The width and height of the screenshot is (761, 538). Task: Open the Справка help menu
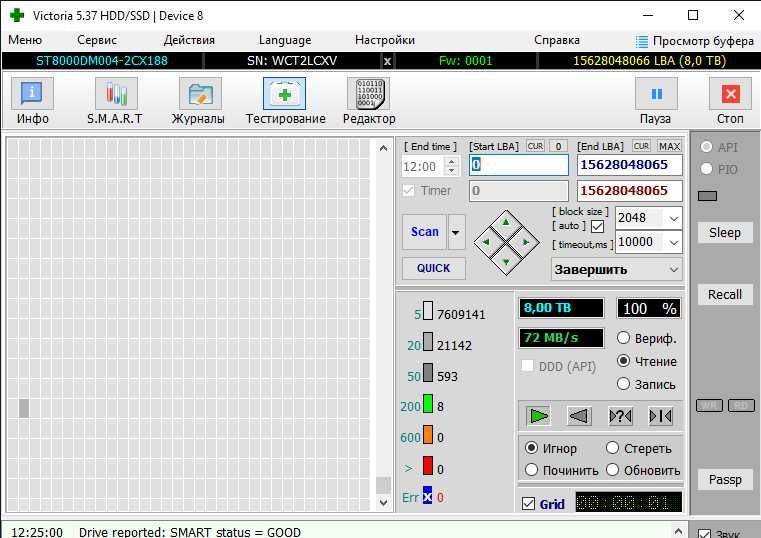pyautogui.click(x=557, y=40)
